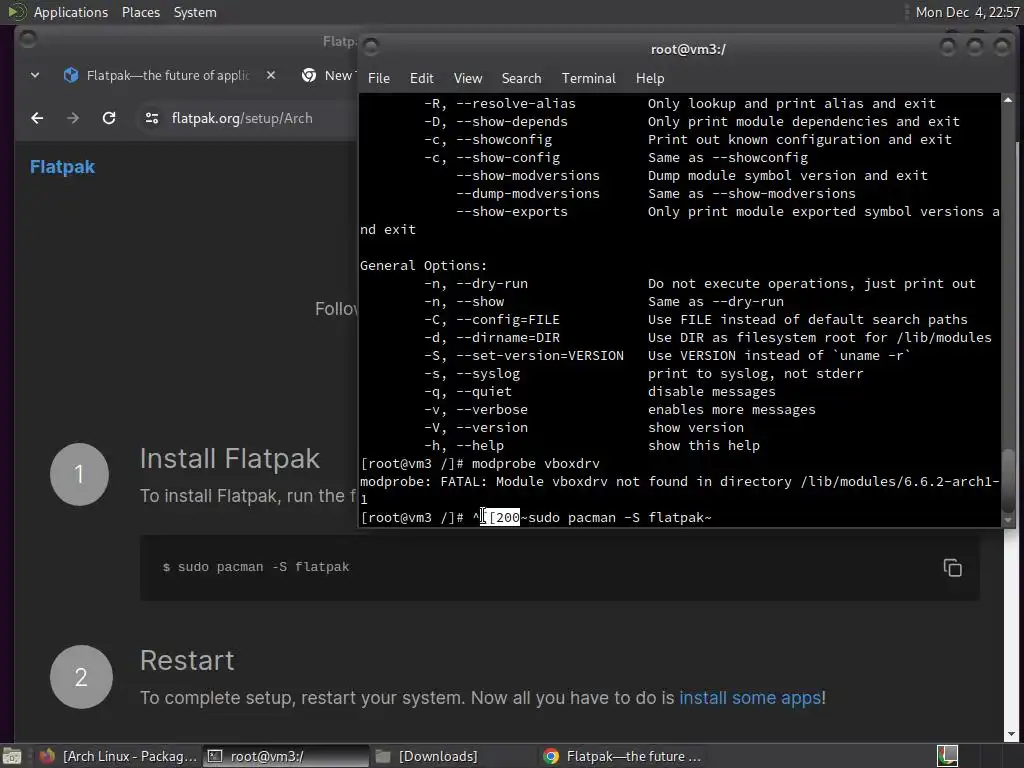Close the terminal window
The image size is (1024, 768).
coord(1002,46)
